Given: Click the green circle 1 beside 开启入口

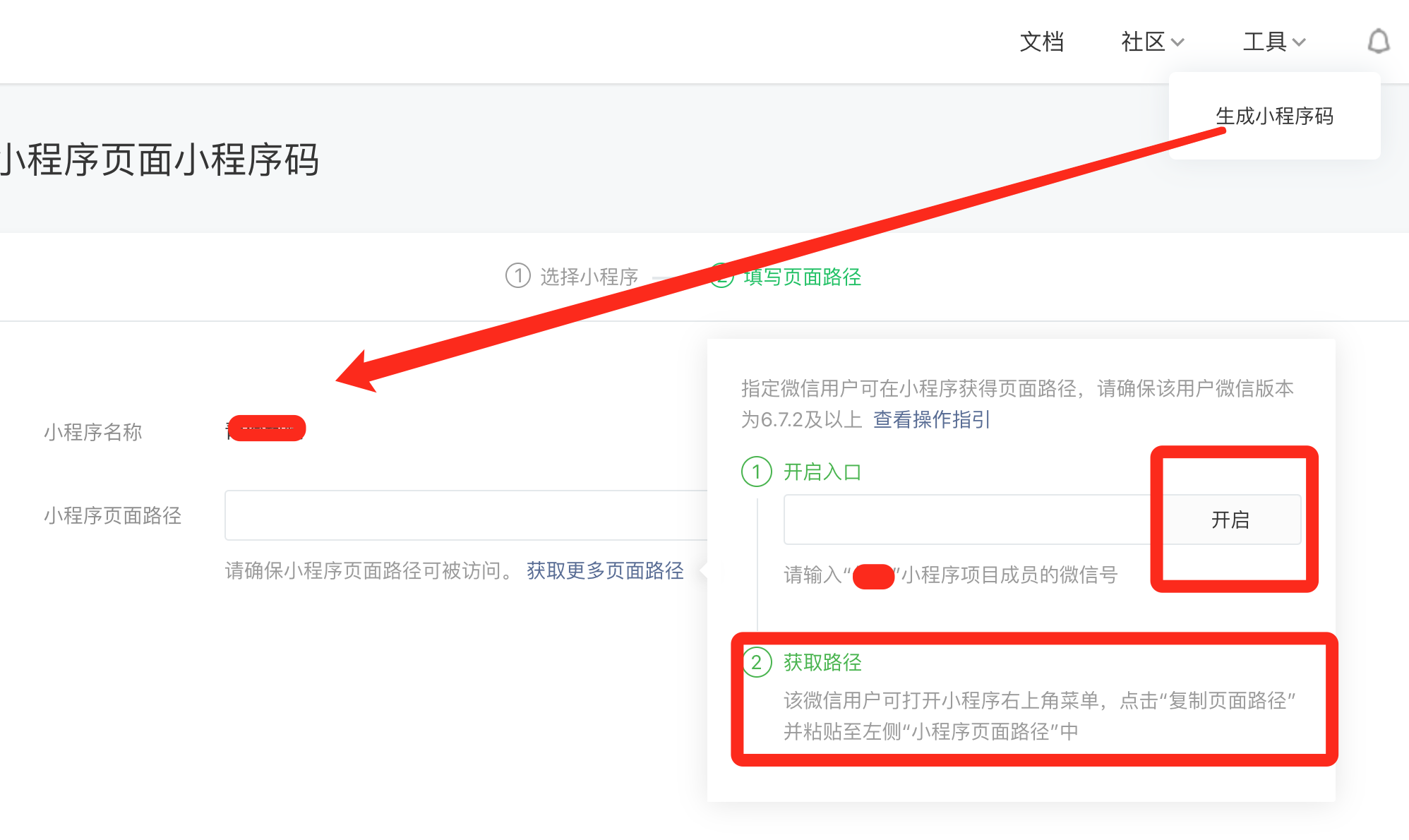Looking at the screenshot, I should (x=756, y=472).
